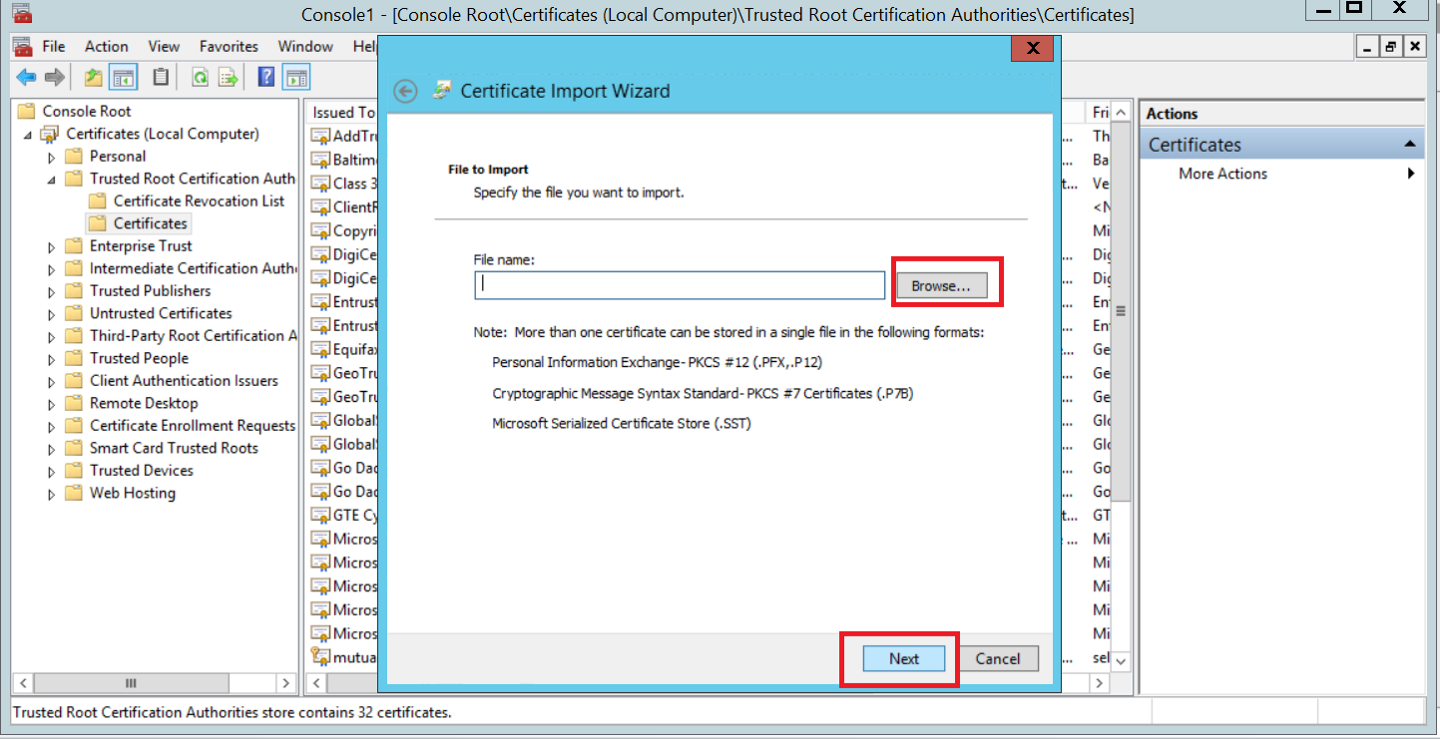This screenshot has width=1440, height=739.
Task: Click the certificate list vertical scrollbar thumb
Action: [x=1121, y=312]
